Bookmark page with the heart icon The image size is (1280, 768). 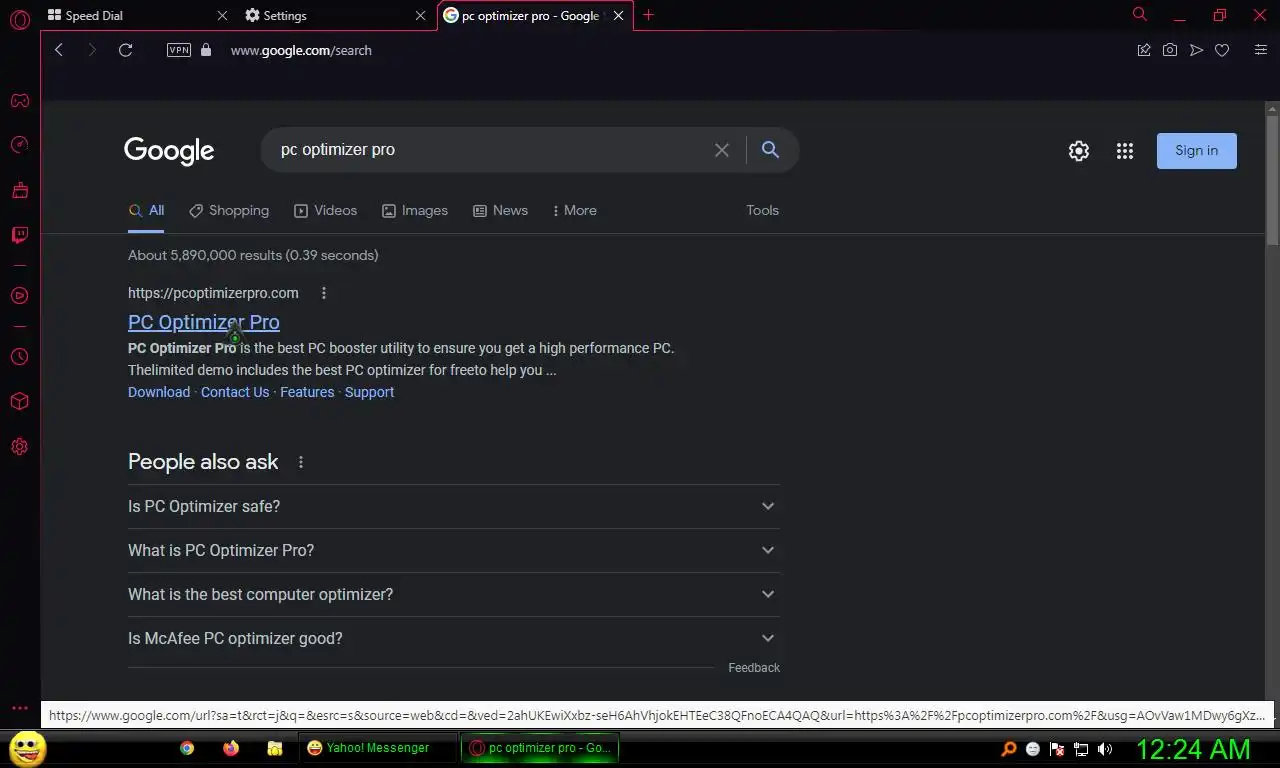click(1222, 50)
